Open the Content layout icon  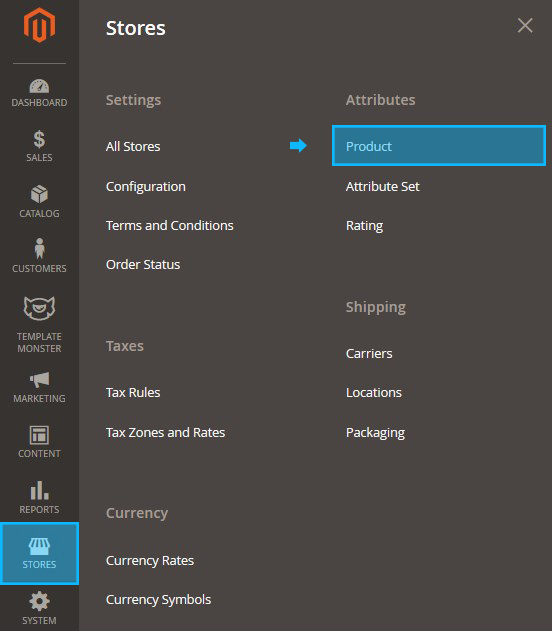(39, 435)
